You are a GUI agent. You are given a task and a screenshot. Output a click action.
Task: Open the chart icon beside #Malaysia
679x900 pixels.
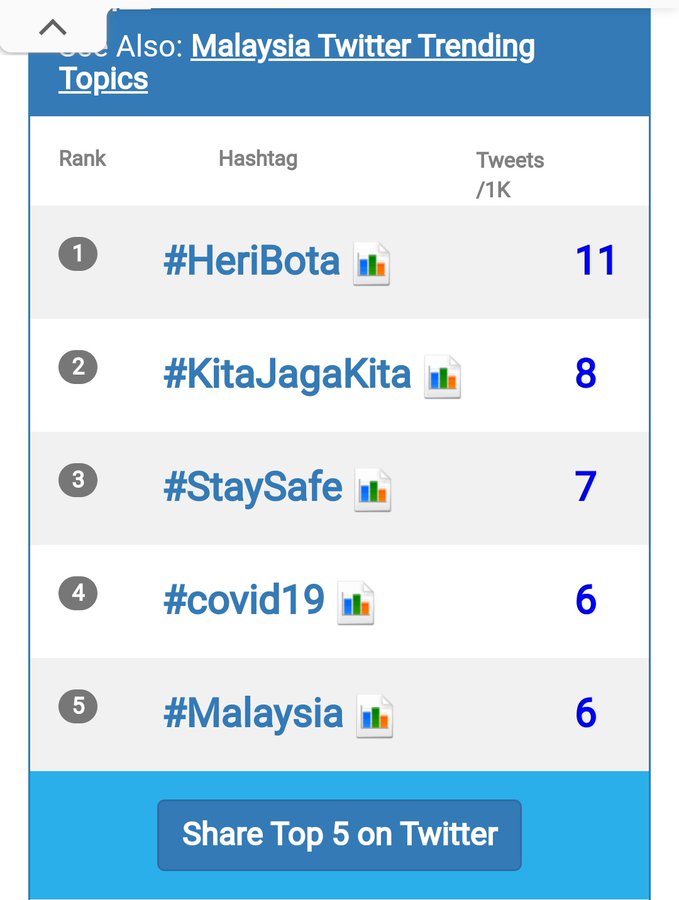[x=375, y=716]
